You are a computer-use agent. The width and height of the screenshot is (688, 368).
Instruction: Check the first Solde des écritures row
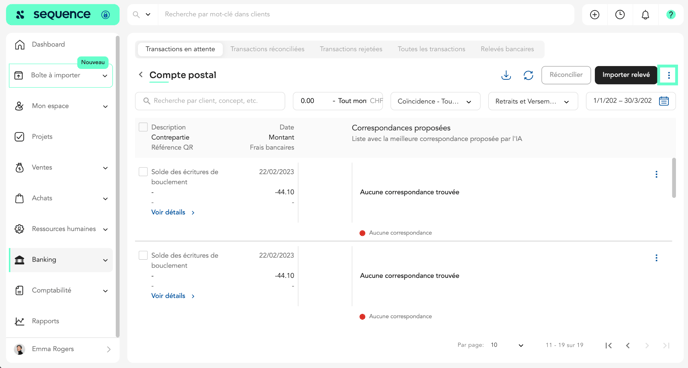[x=143, y=171]
